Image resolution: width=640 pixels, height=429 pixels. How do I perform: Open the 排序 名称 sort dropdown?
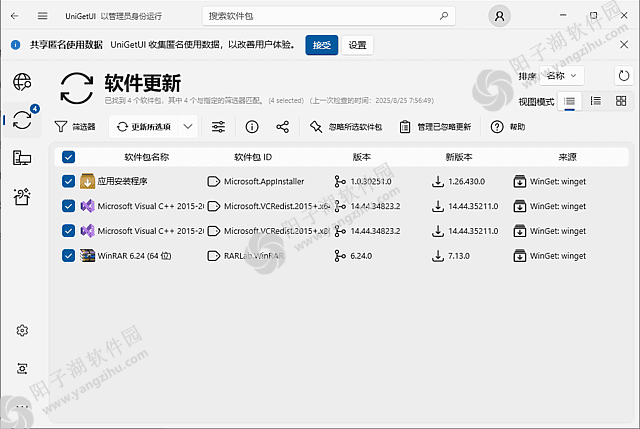[x=562, y=76]
